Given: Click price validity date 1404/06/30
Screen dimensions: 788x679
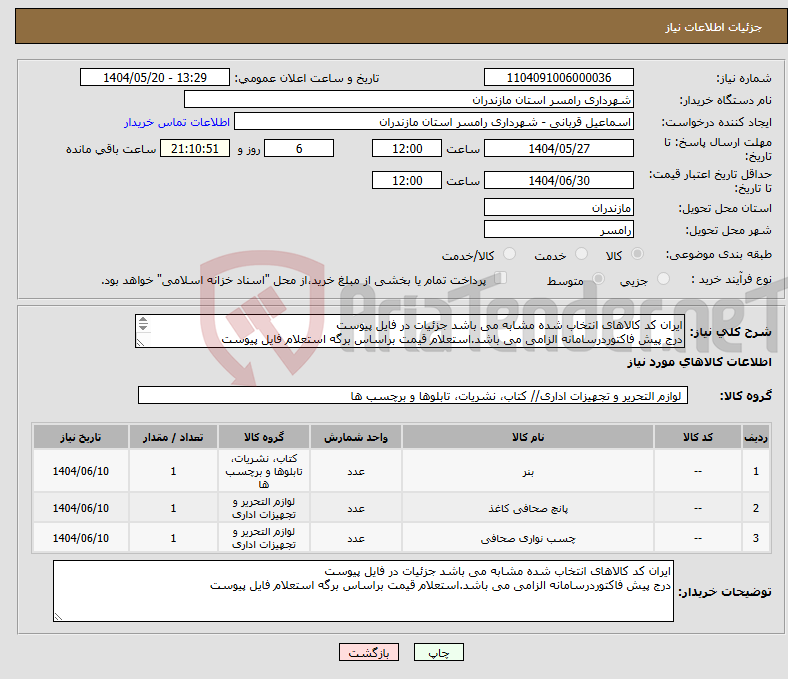Looking at the screenshot, I should tap(559, 180).
